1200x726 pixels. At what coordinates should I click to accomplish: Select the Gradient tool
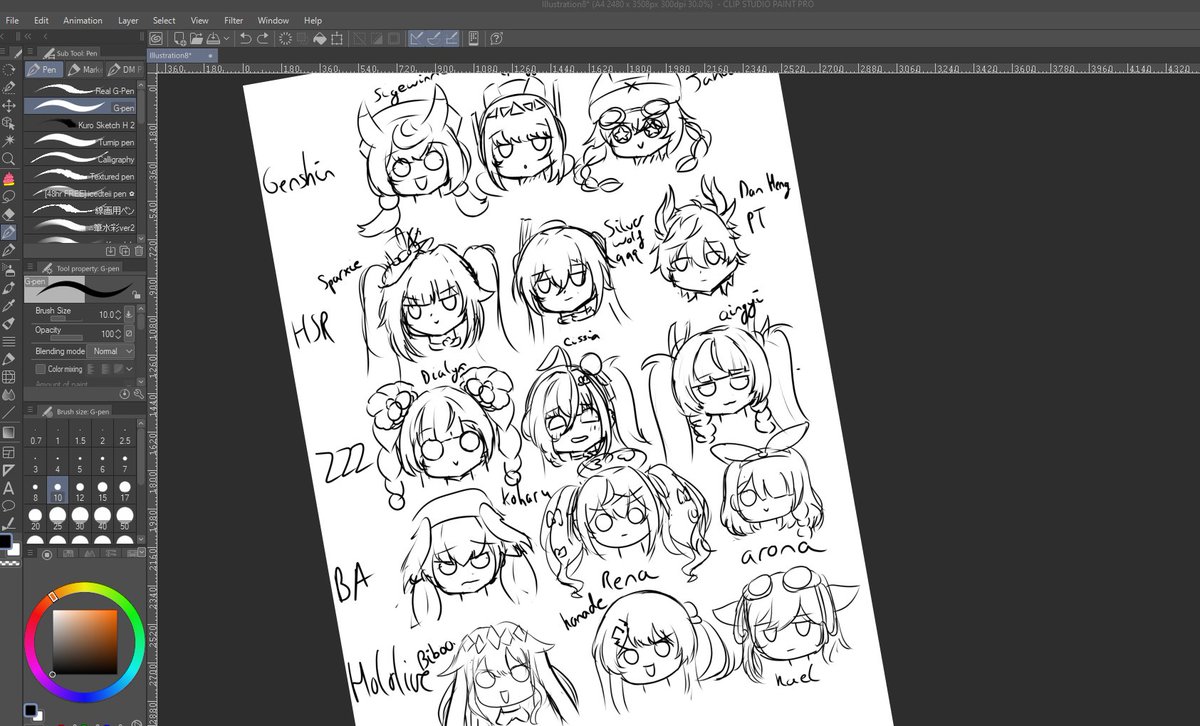[8, 433]
